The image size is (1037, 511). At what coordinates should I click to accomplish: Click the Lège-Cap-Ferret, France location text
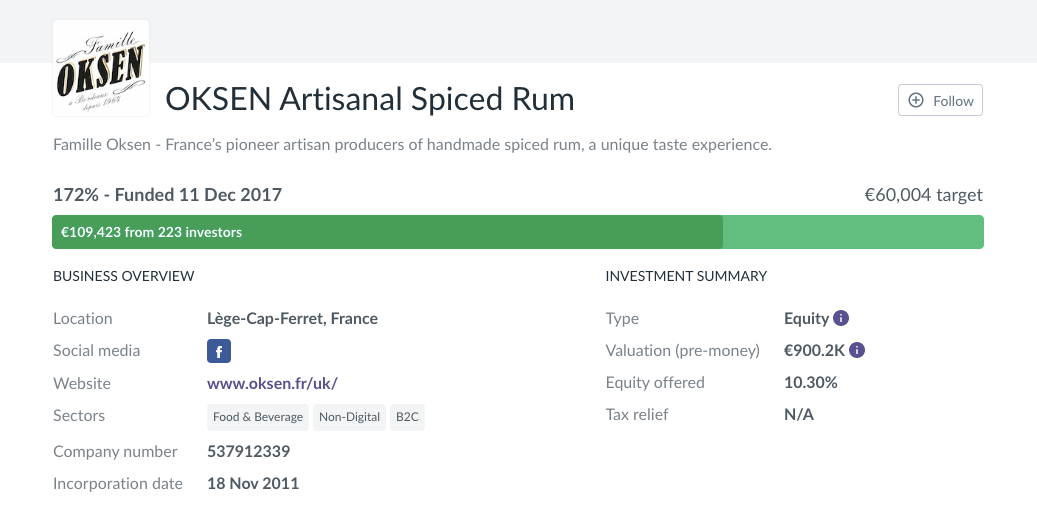pyautogui.click(x=292, y=318)
